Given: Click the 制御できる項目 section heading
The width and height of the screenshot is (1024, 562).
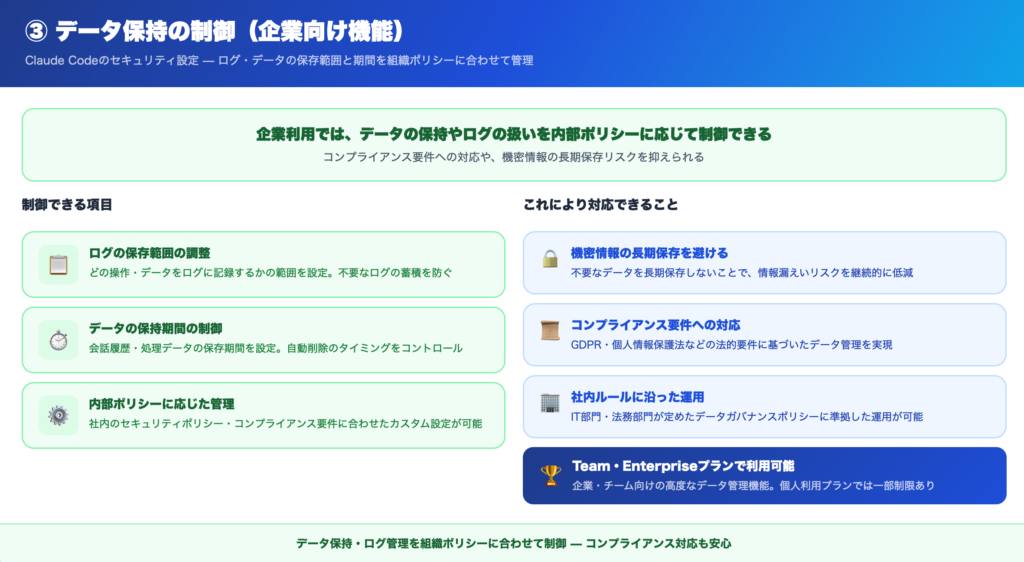Looking at the screenshot, I should click(x=67, y=205).
